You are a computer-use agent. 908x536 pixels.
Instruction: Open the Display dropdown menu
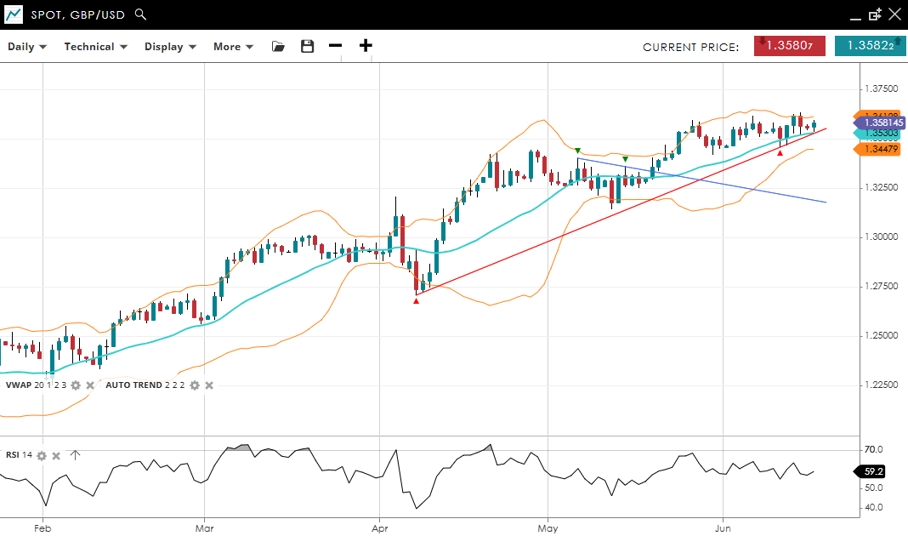pos(169,46)
